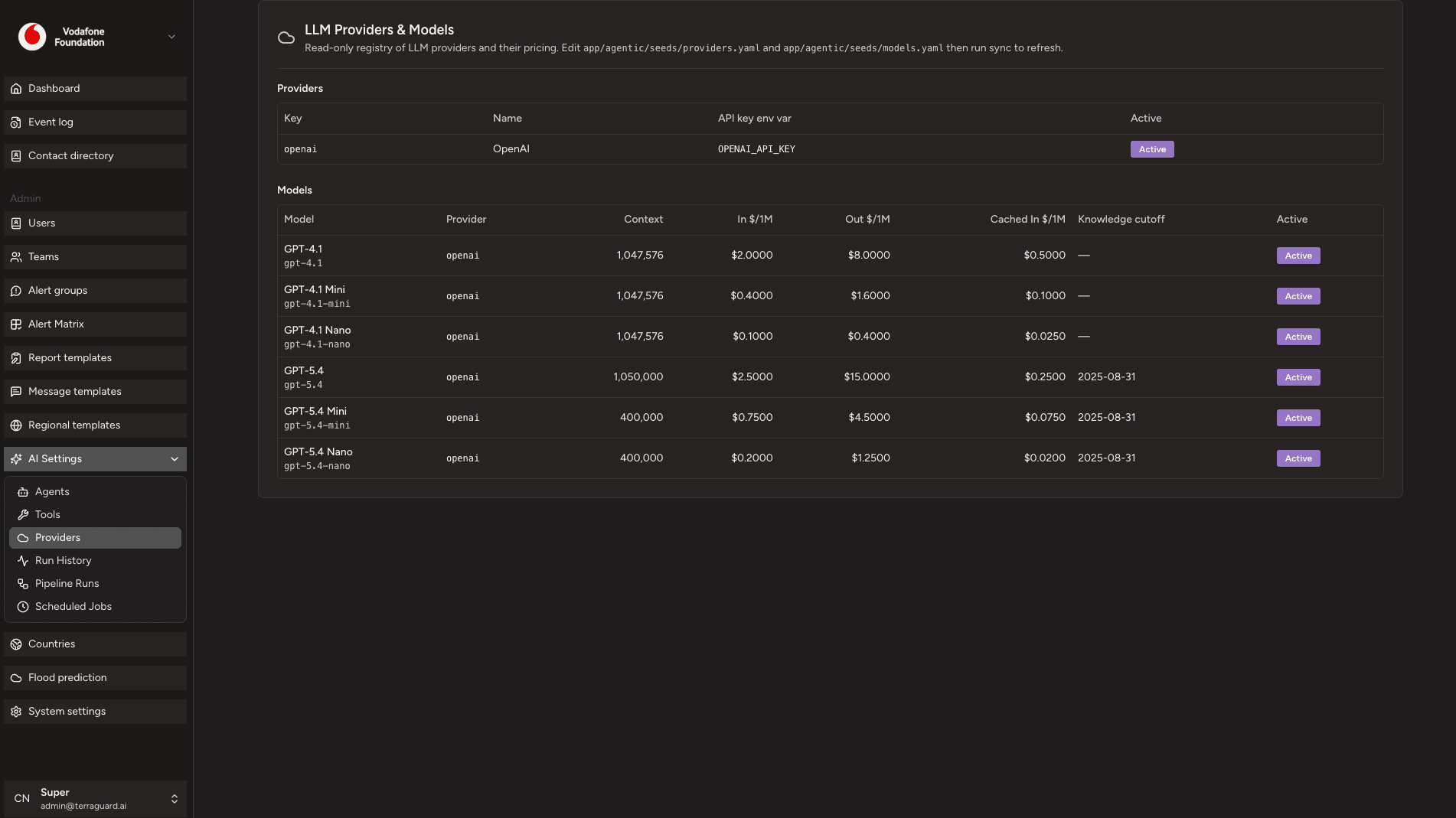
Task: Click the Contact directory icon
Action: pyautogui.click(x=16, y=156)
